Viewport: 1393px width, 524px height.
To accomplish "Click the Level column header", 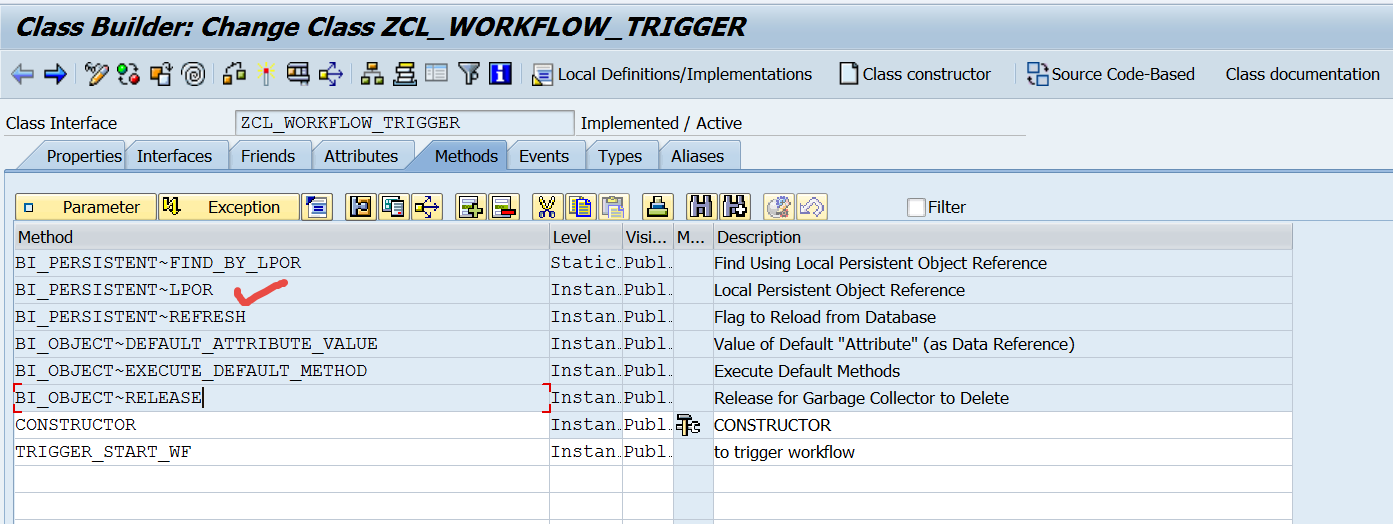I will click(x=586, y=237).
